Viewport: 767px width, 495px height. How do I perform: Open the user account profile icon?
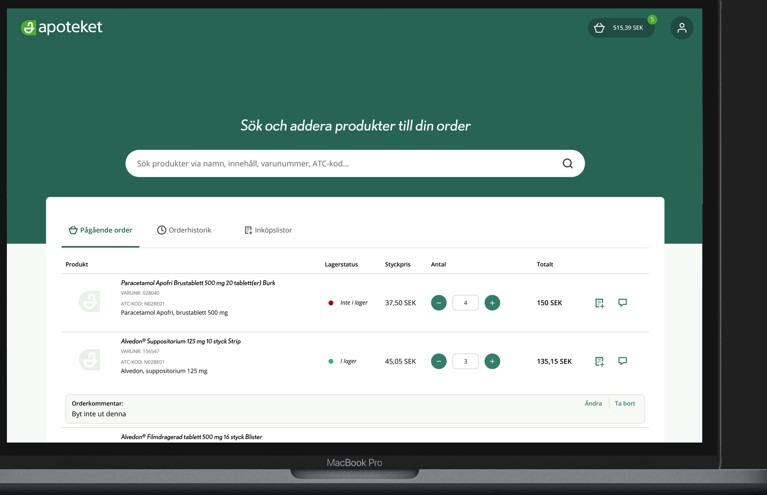pyautogui.click(x=682, y=28)
